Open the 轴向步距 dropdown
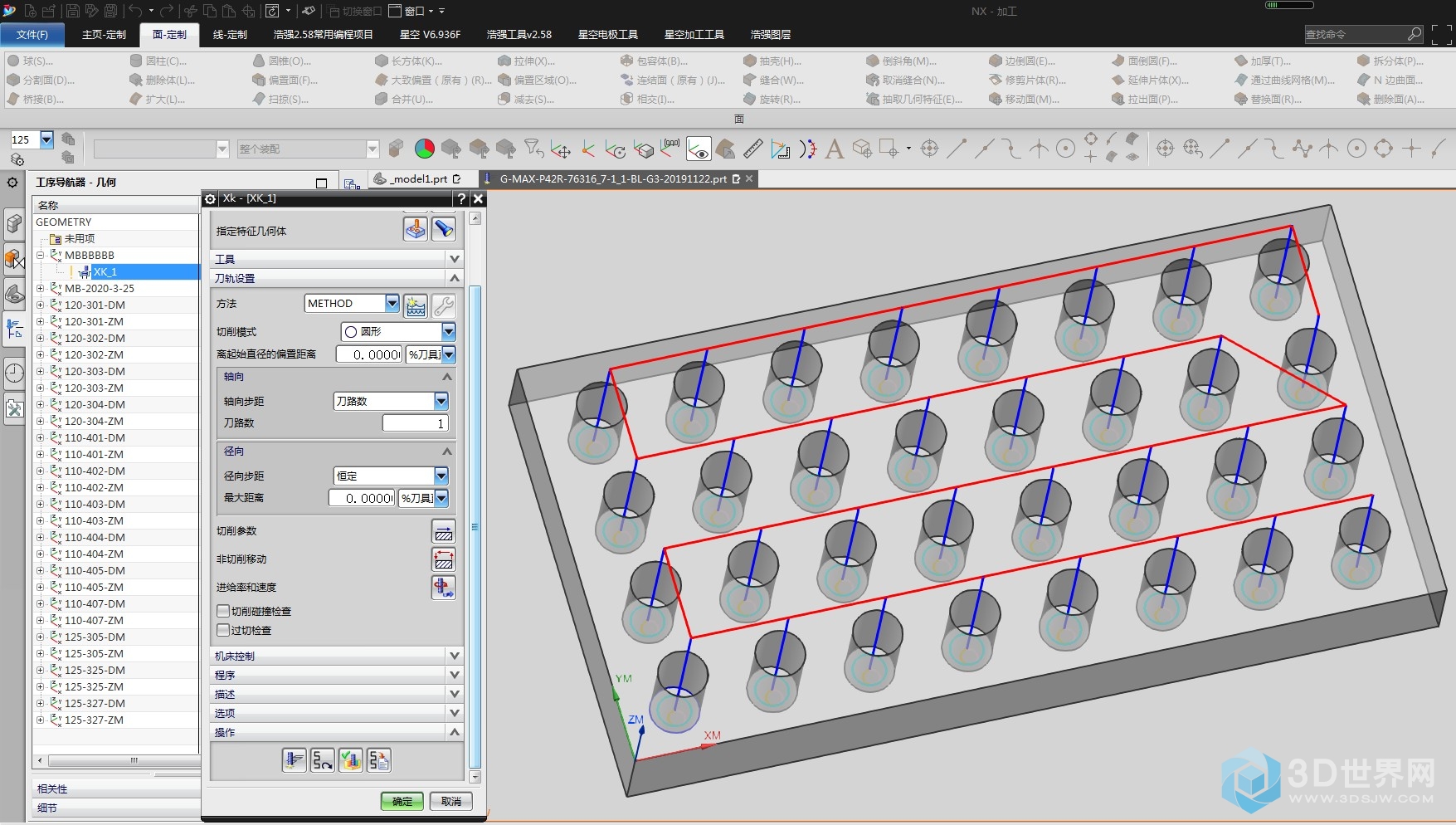The image size is (1456, 825). (441, 402)
